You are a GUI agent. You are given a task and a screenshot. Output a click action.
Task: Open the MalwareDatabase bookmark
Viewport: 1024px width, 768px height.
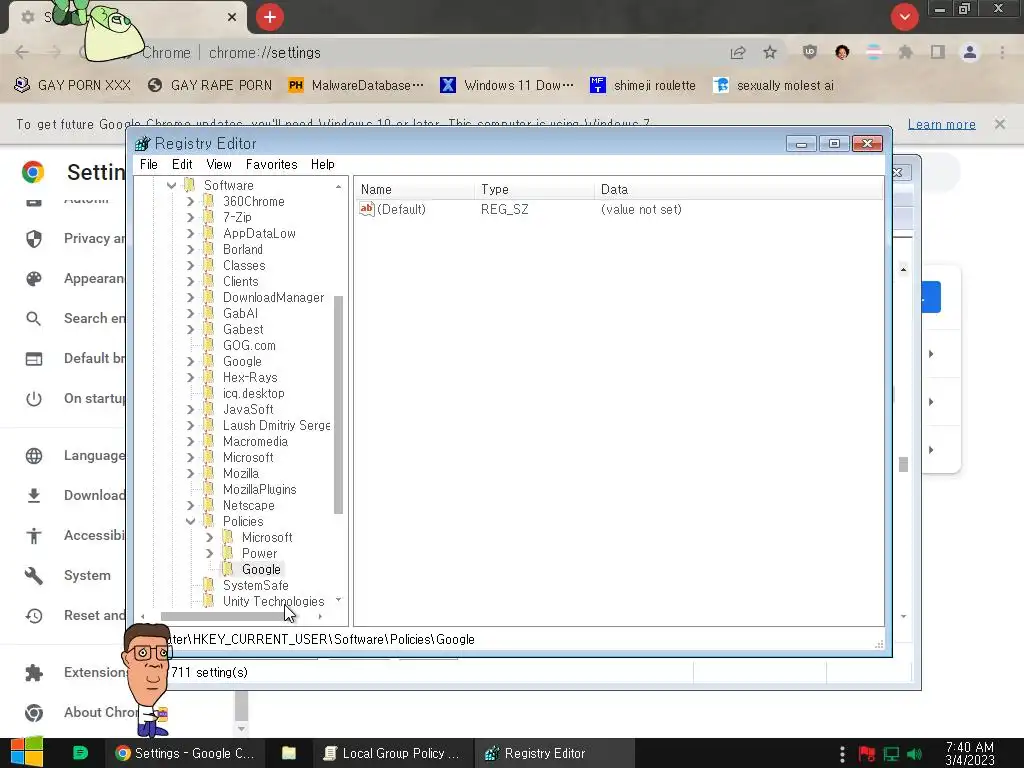(357, 85)
